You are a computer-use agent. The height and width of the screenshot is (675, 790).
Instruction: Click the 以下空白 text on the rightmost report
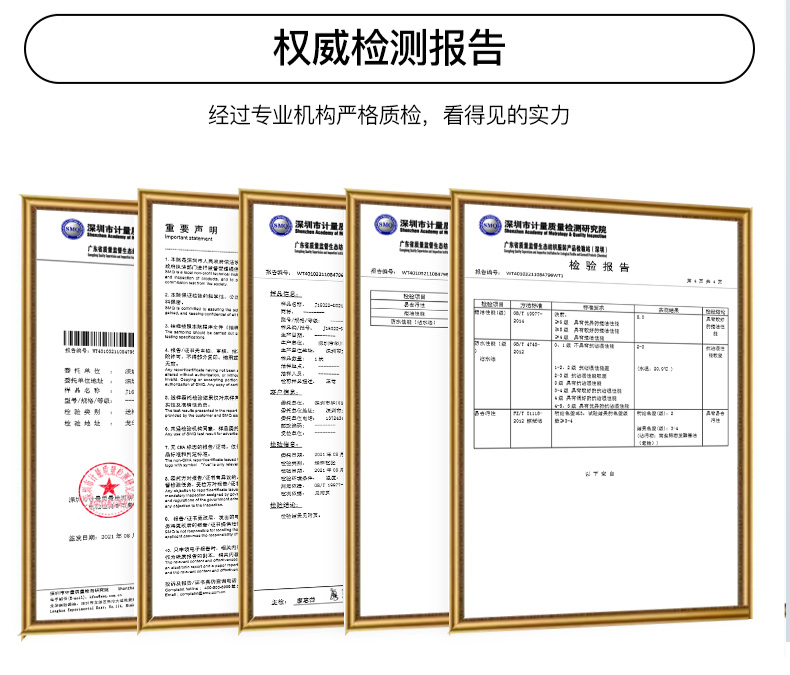[x=598, y=473]
